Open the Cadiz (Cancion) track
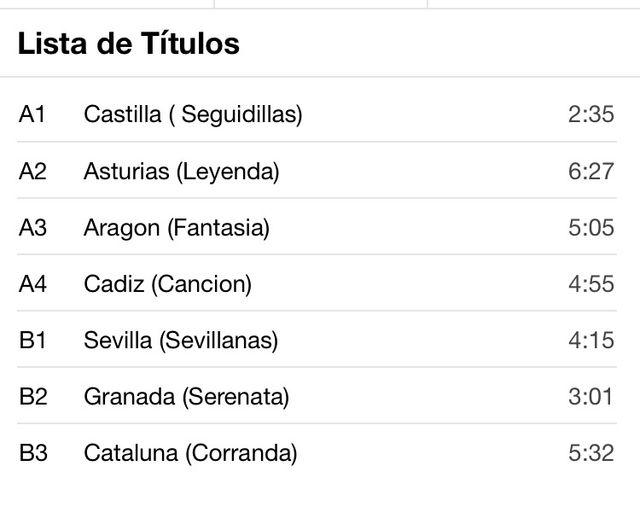640x513 pixels. (x=168, y=284)
